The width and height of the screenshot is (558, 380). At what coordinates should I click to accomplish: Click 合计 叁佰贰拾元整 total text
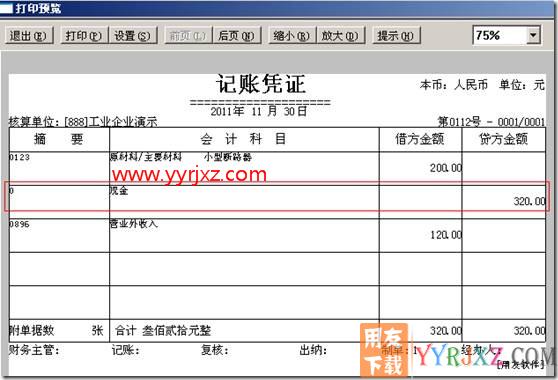point(163,331)
